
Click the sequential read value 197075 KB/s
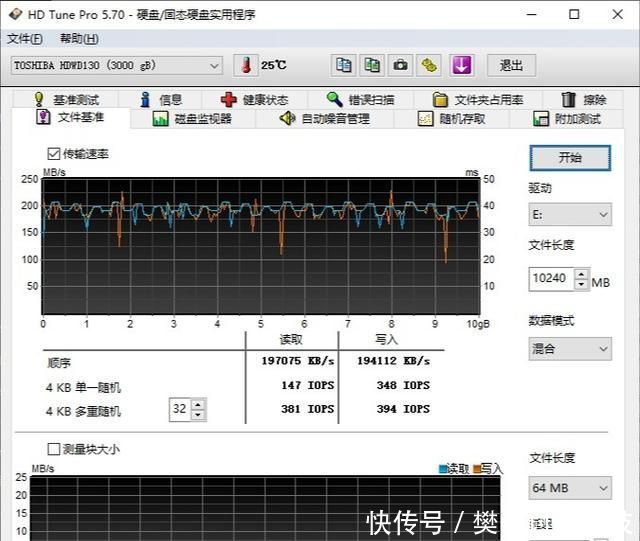point(298,361)
